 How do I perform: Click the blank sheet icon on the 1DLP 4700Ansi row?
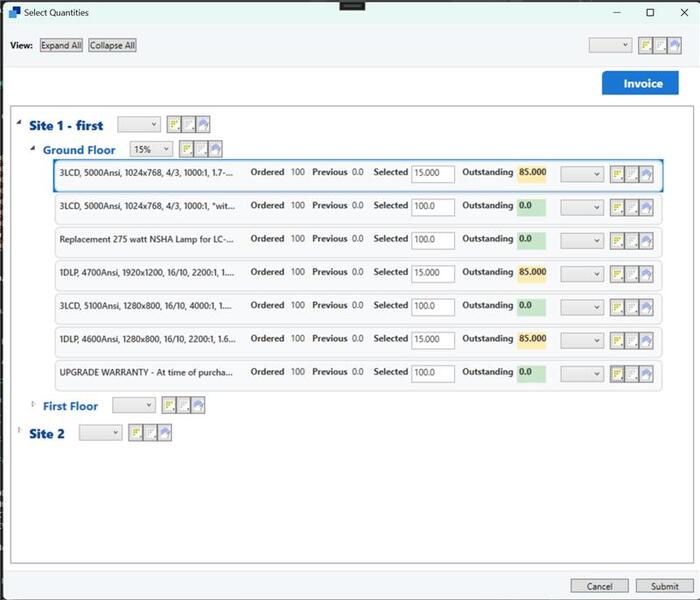tap(632, 274)
